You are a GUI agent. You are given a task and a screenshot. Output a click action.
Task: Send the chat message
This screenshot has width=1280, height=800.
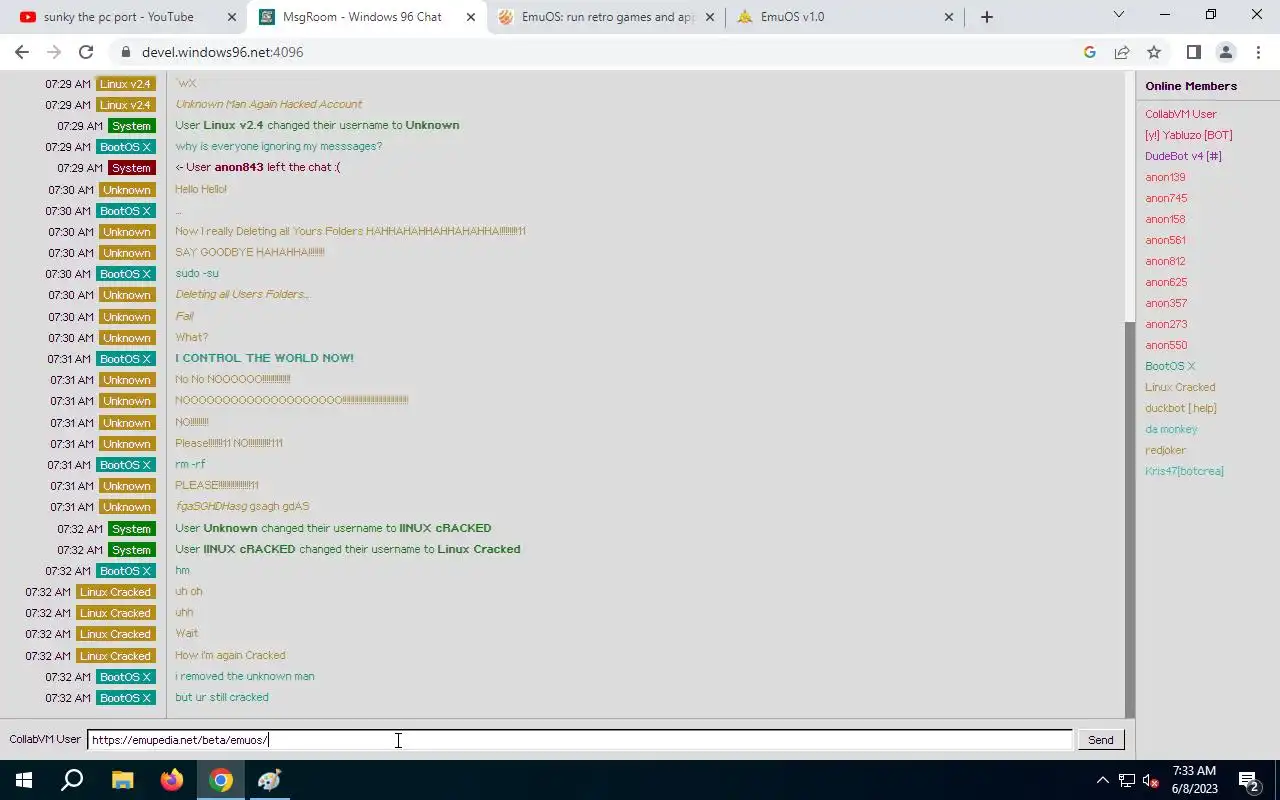(1100, 740)
